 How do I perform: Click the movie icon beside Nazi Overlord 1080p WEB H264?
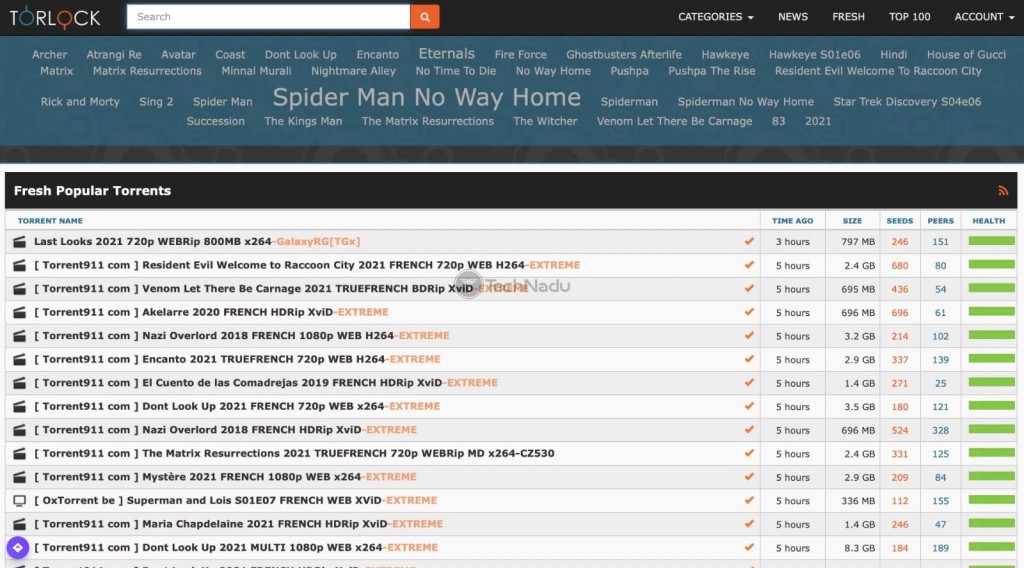[x=20, y=336]
